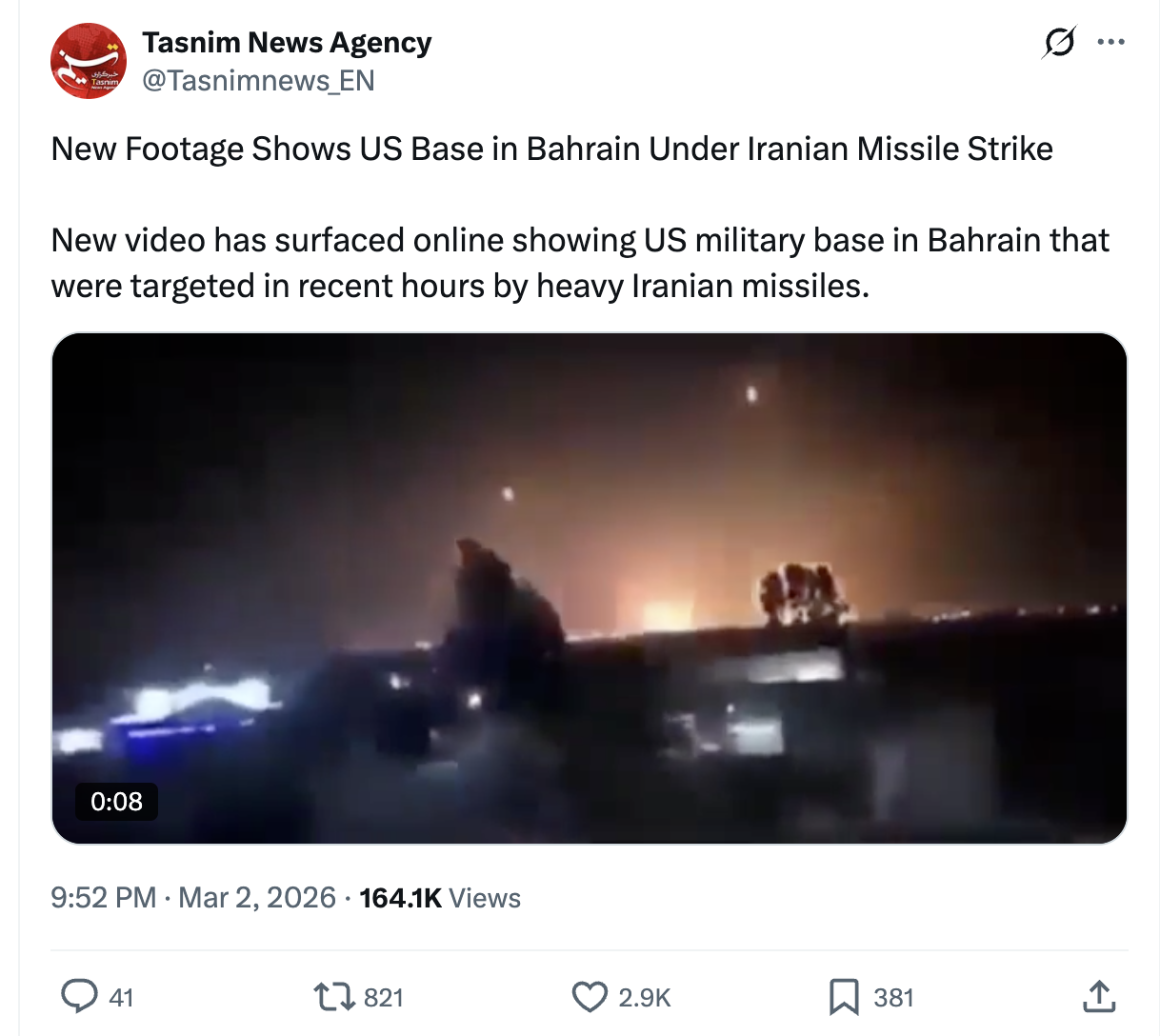Select the post headline text about Bahrain
Viewport: 1160px width, 1036px height.
coord(552,149)
